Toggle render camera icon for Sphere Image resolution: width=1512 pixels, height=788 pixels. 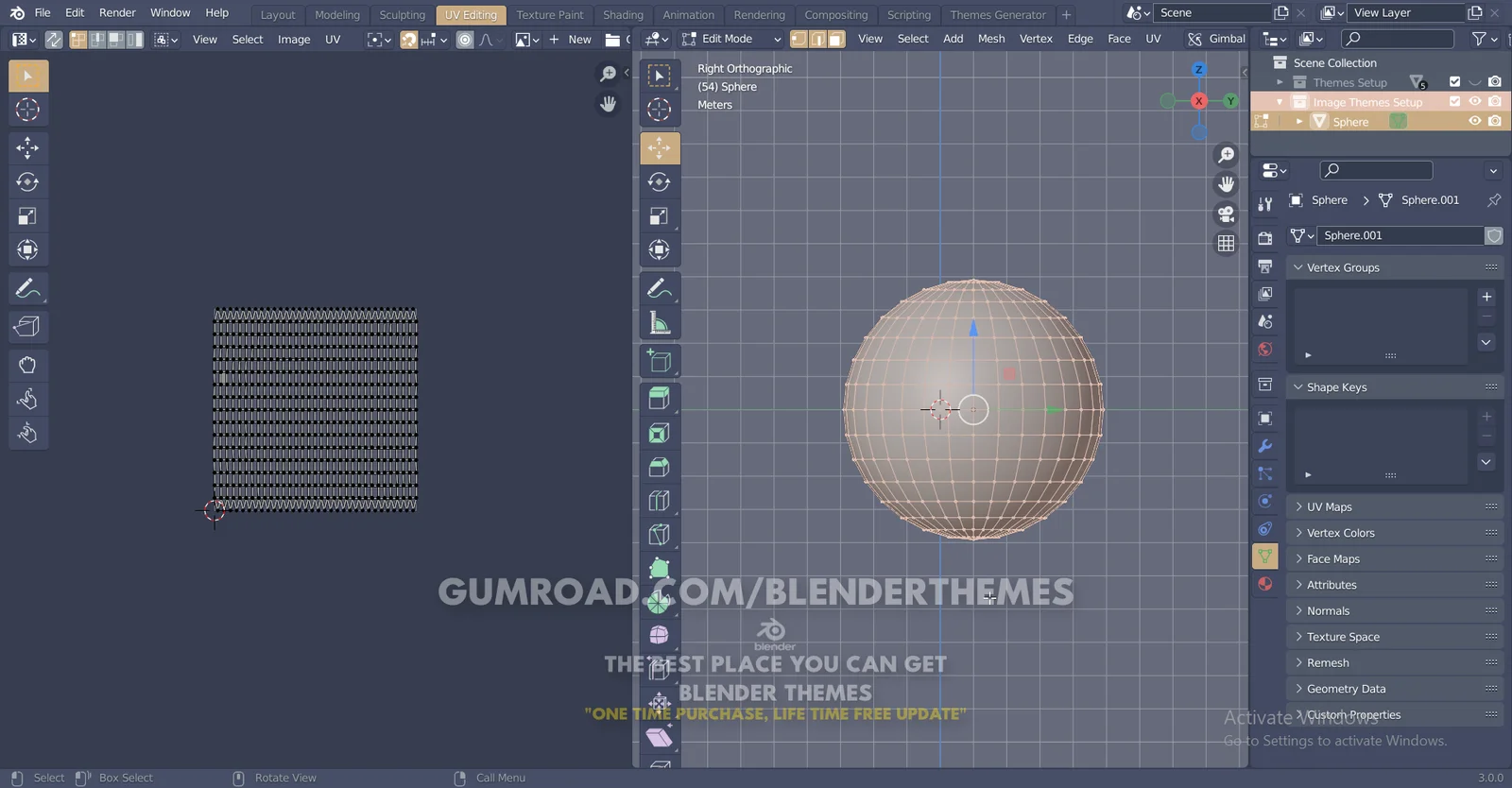pos(1494,121)
